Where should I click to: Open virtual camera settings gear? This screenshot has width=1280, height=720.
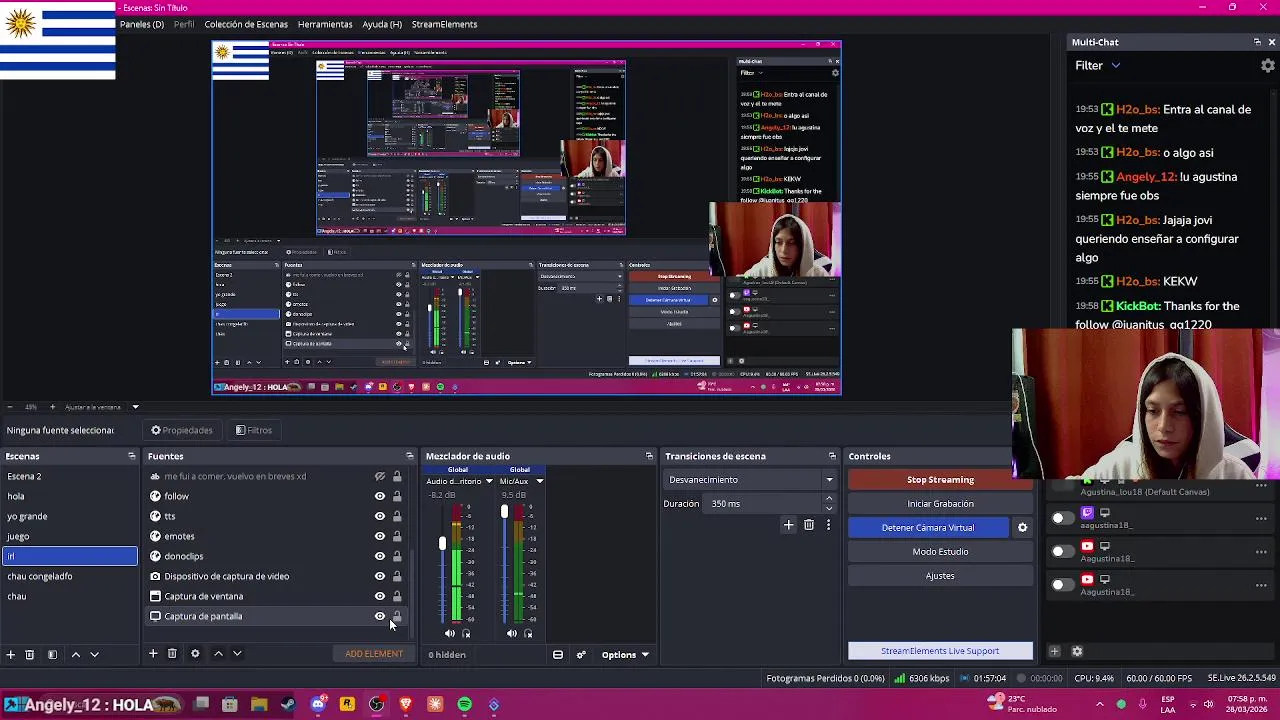[1022, 527]
